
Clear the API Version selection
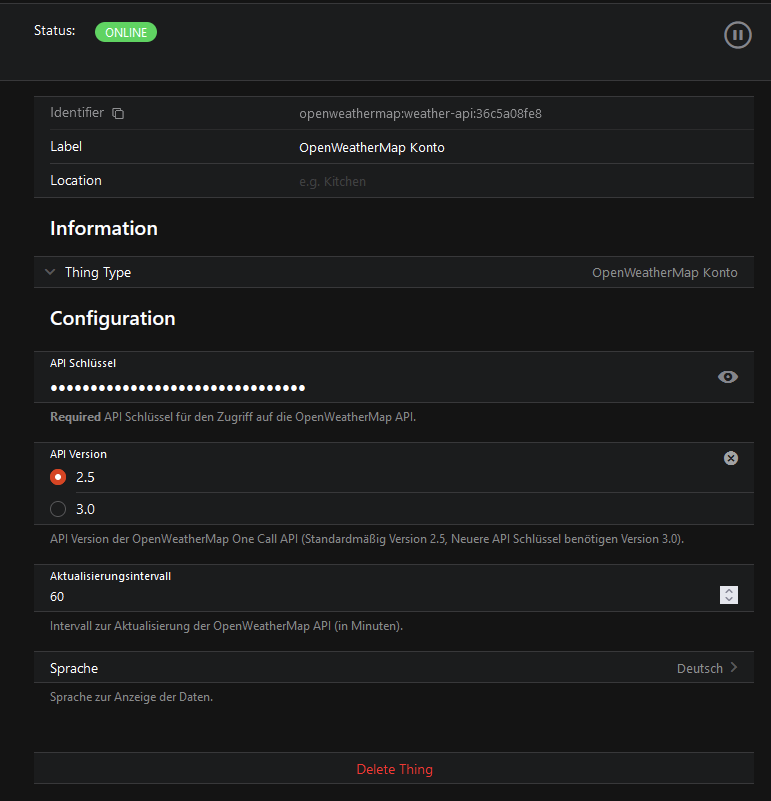click(731, 458)
